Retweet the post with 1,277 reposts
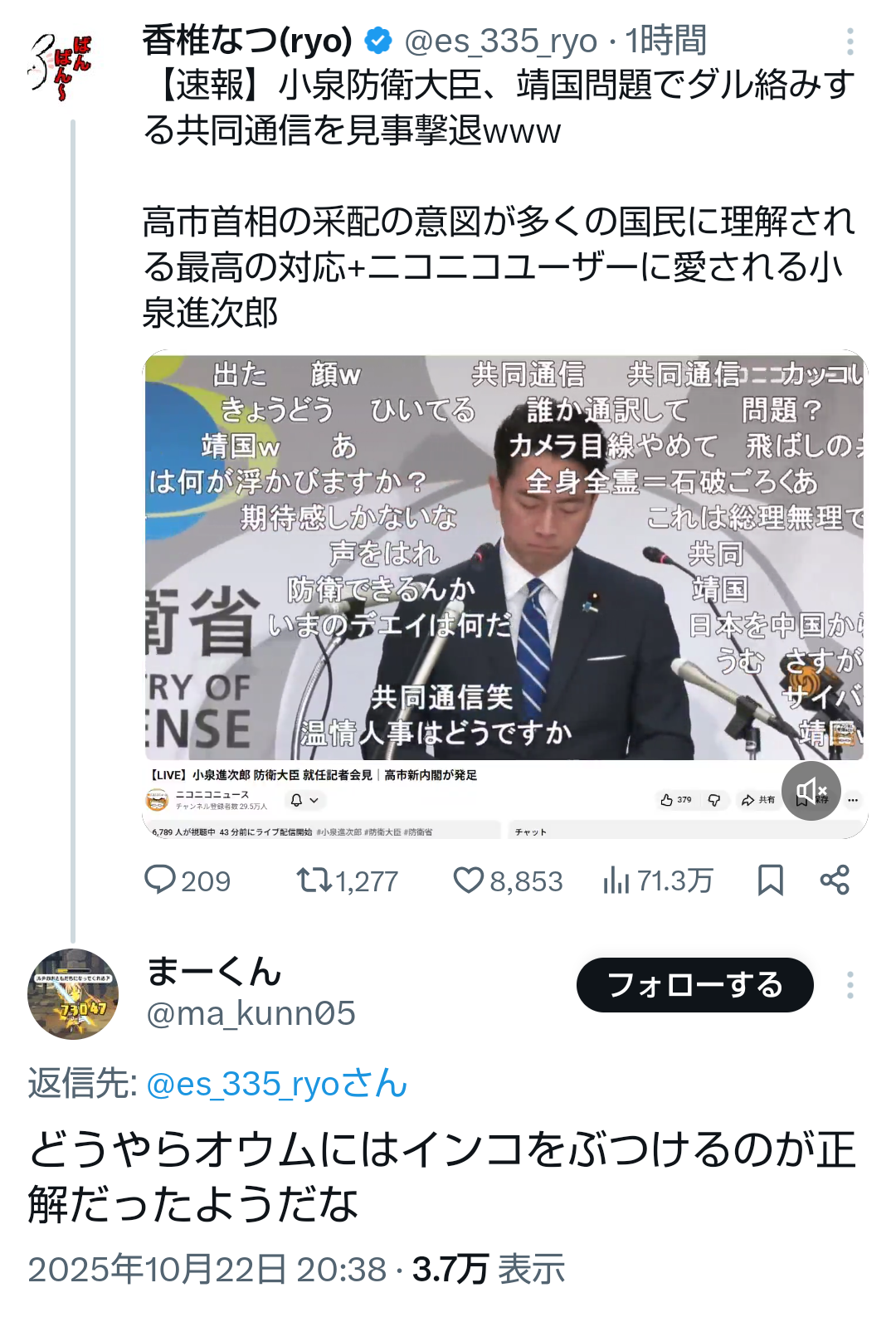 314,880
